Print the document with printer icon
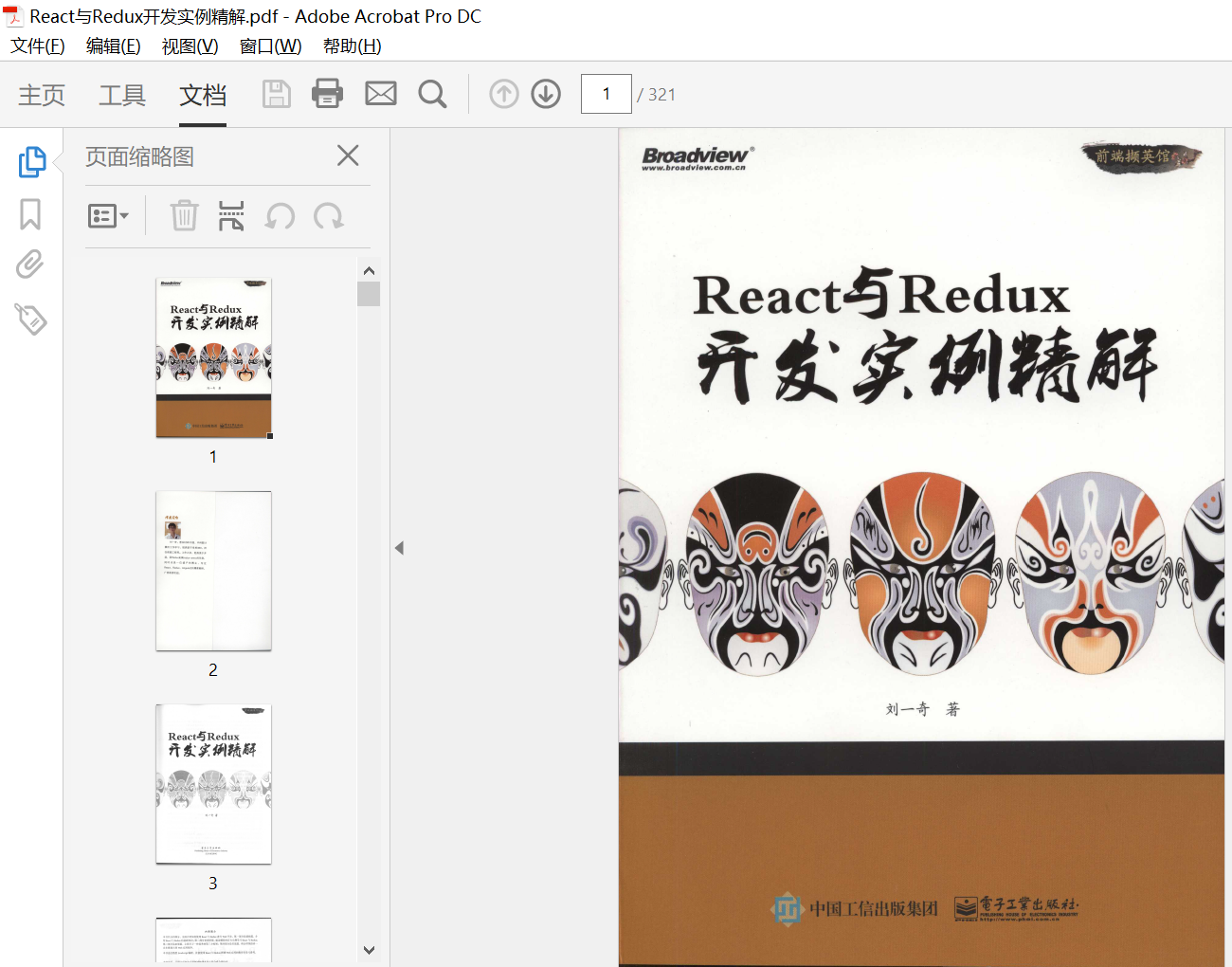1232x967 pixels. (x=327, y=94)
